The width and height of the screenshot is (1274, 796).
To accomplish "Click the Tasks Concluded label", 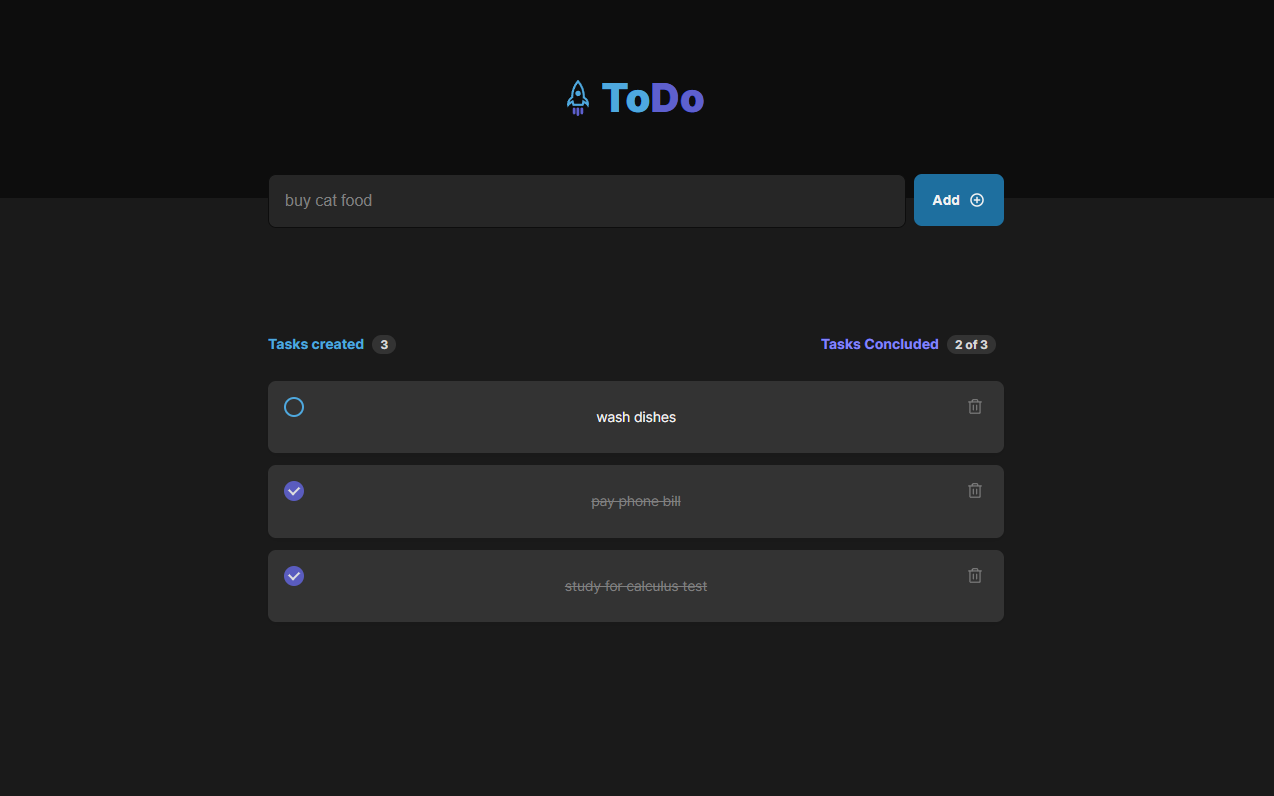I will click(x=880, y=344).
